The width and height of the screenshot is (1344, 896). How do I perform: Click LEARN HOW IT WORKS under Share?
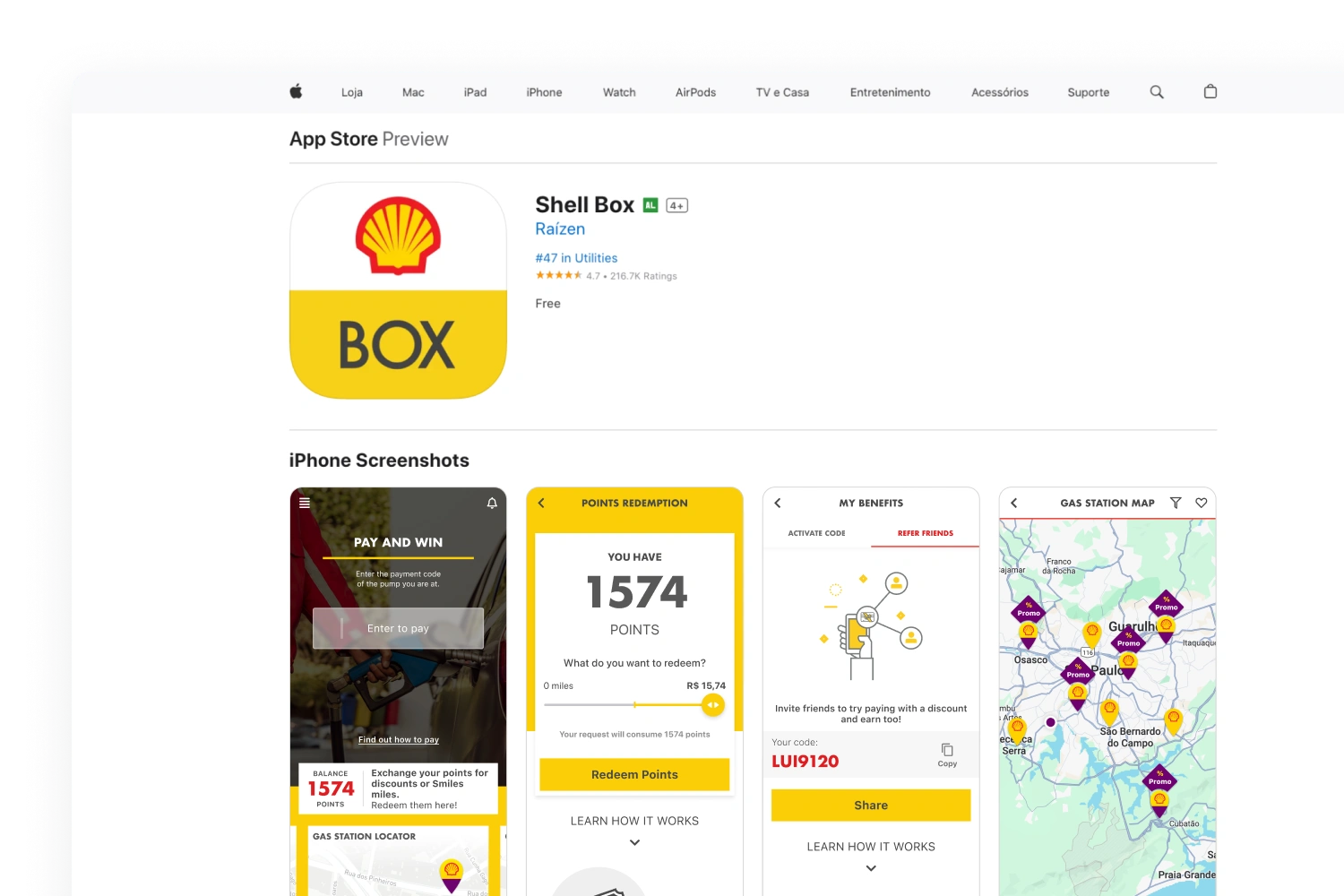coord(871,847)
